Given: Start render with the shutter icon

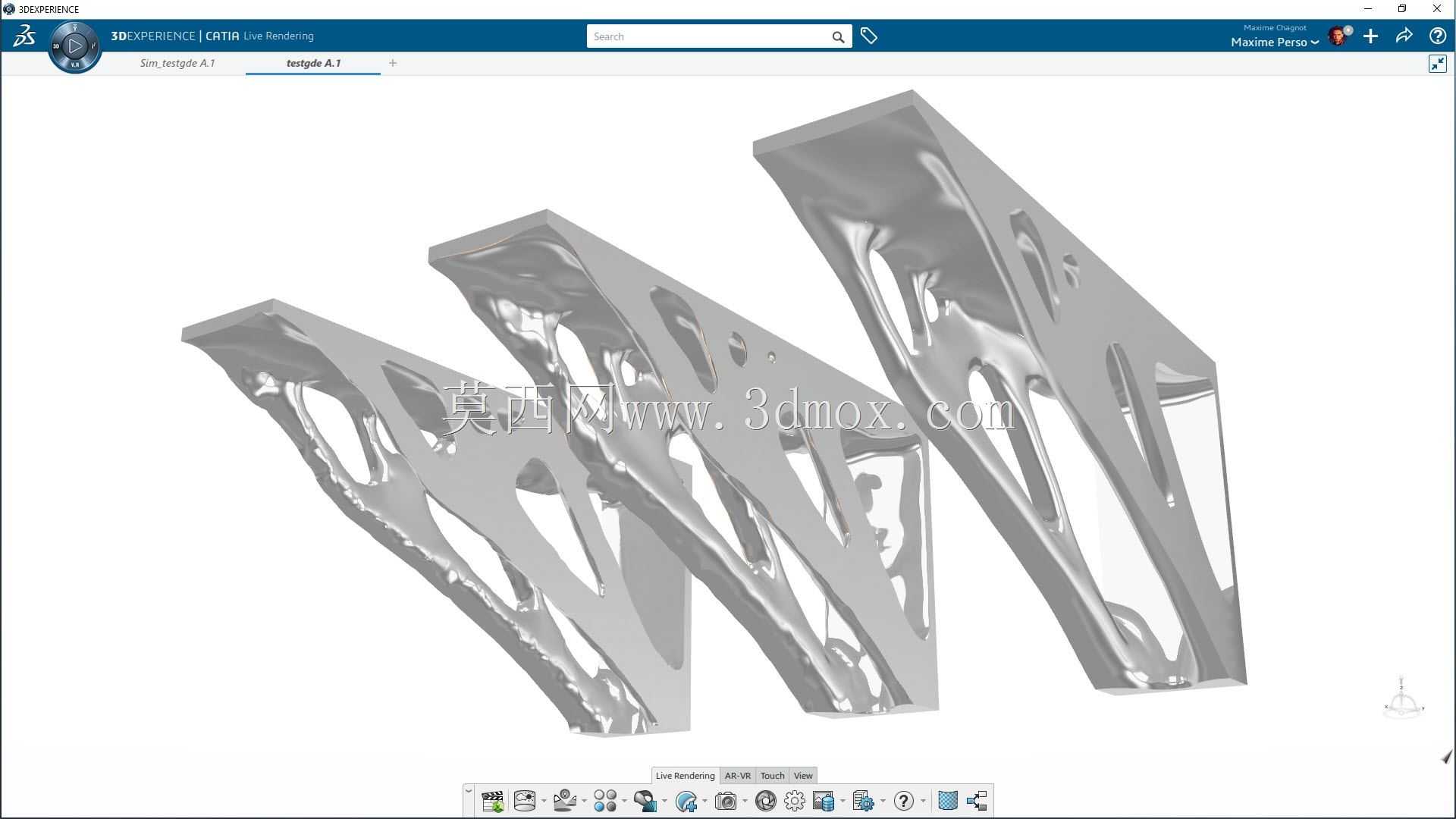Looking at the screenshot, I should coord(766,801).
